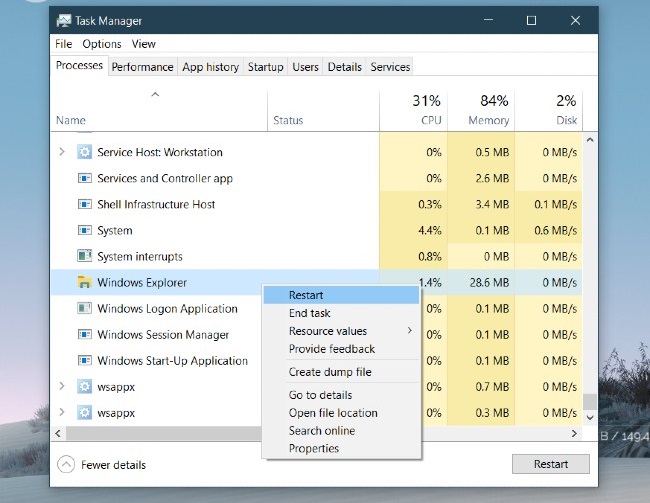Click System row's 4.4% CPU value
The width and height of the screenshot is (650, 503).
(429, 231)
